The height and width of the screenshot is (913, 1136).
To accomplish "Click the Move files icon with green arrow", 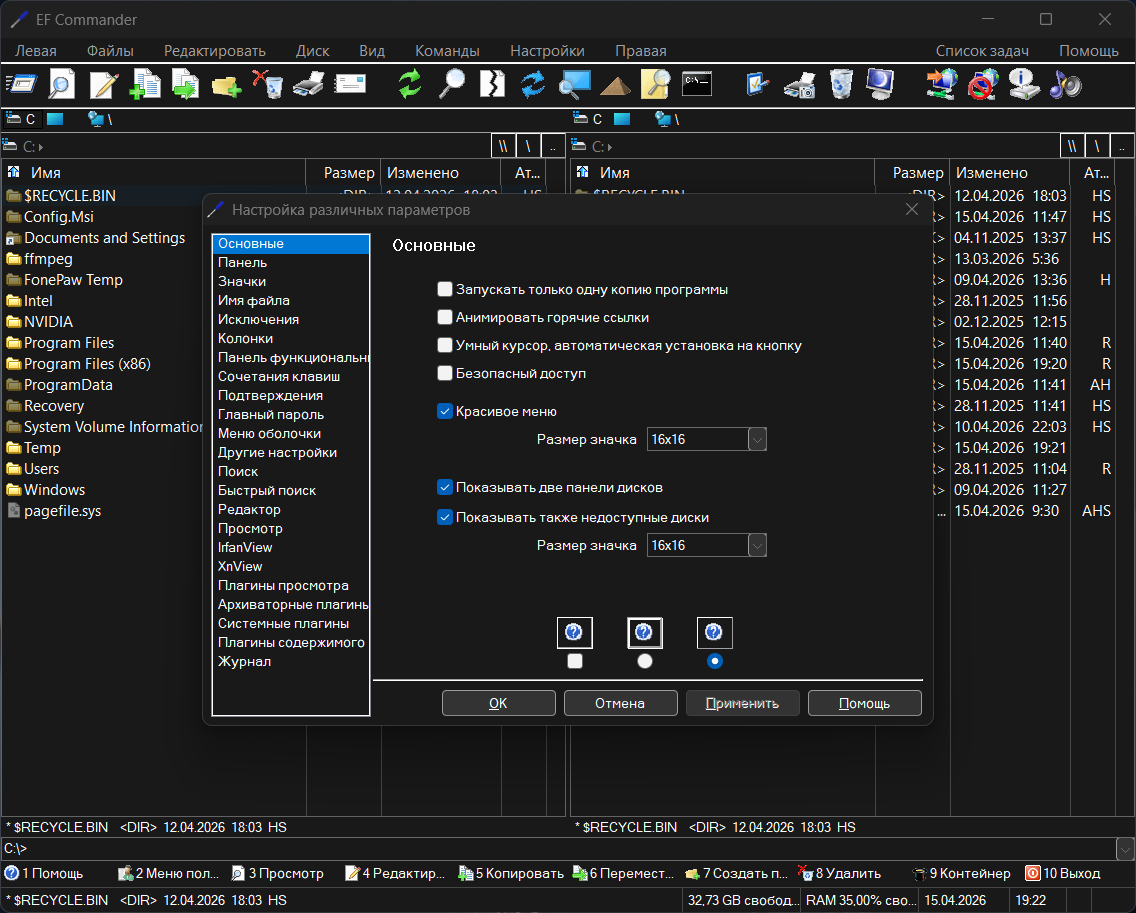I will click(x=185, y=84).
